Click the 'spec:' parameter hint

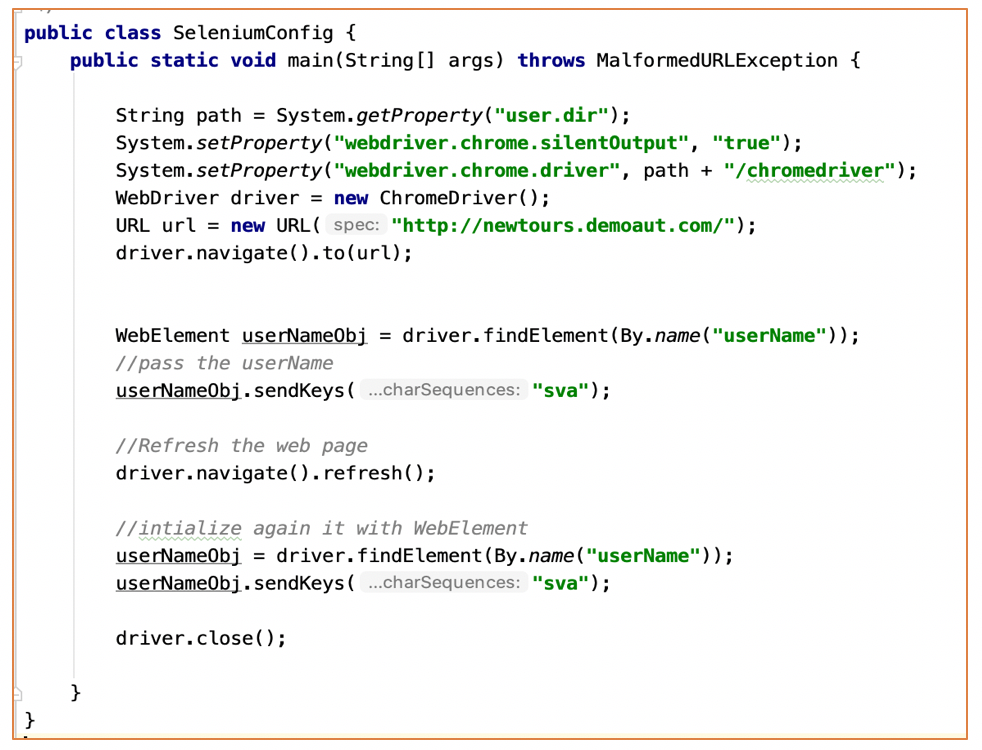click(x=356, y=225)
